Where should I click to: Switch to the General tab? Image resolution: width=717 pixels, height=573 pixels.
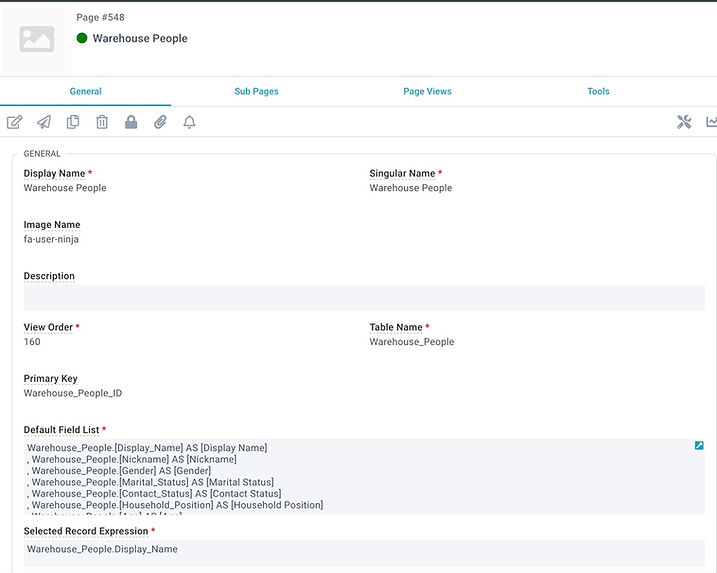(x=86, y=91)
